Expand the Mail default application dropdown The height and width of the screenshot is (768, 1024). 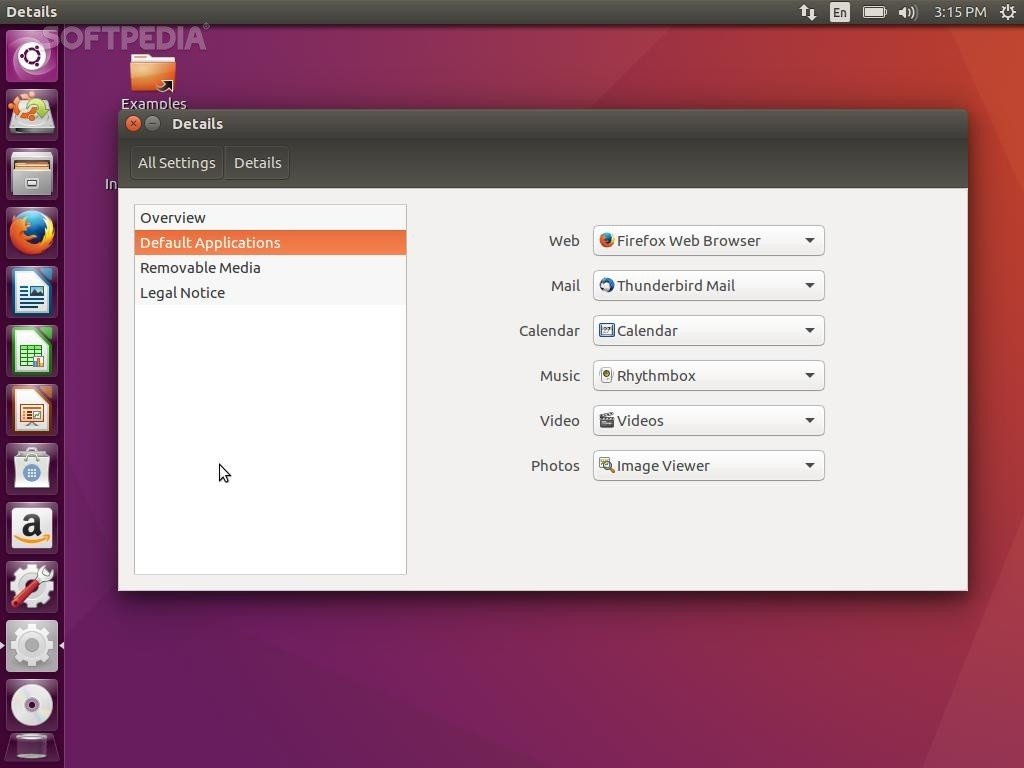(x=708, y=286)
